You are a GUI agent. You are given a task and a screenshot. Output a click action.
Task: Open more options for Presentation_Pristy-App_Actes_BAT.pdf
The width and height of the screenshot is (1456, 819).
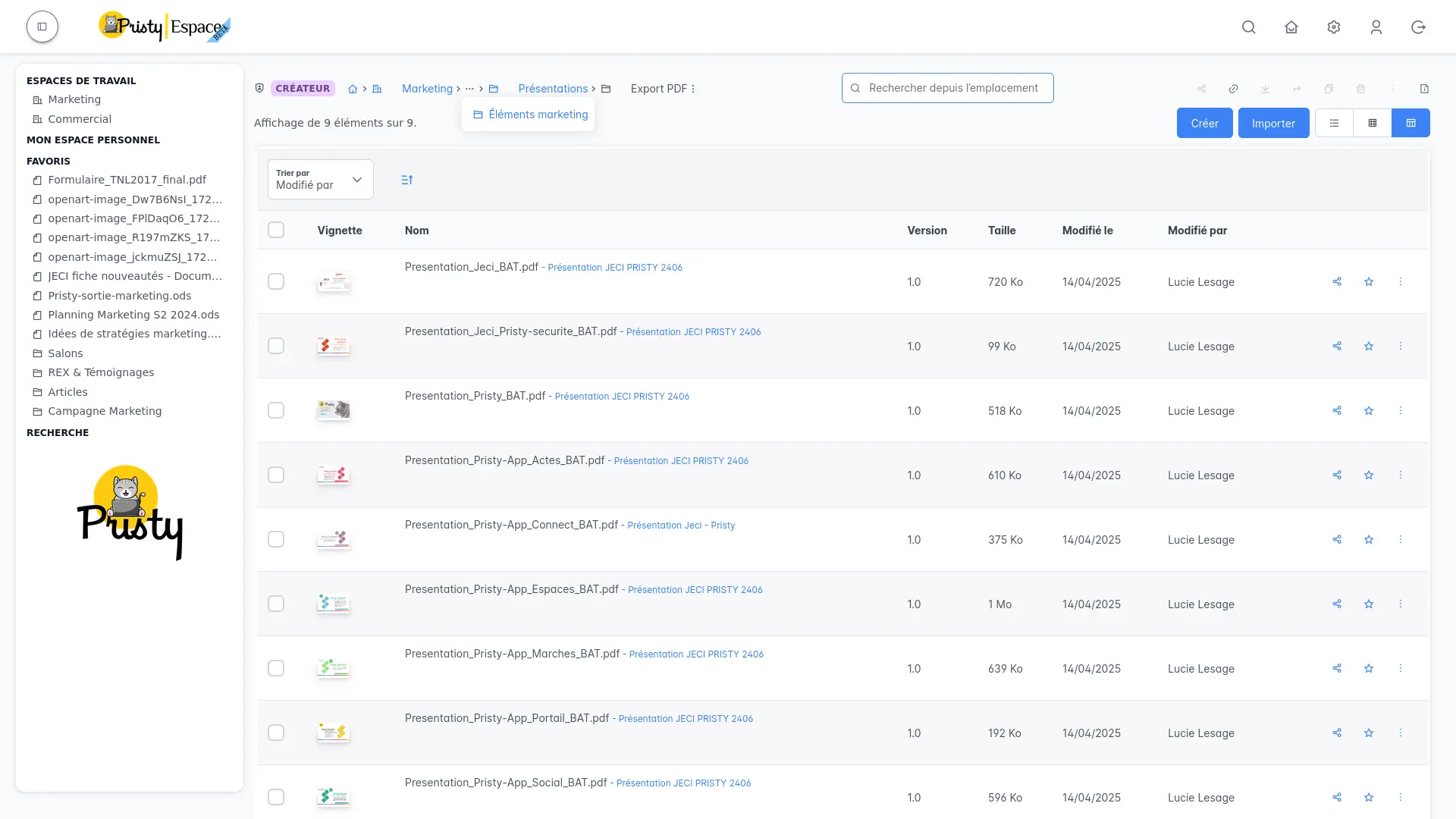(x=1401, y=475)
